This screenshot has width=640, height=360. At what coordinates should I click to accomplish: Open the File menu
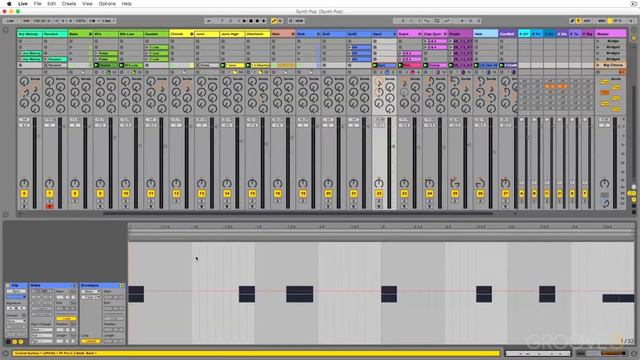pos(38,4)
